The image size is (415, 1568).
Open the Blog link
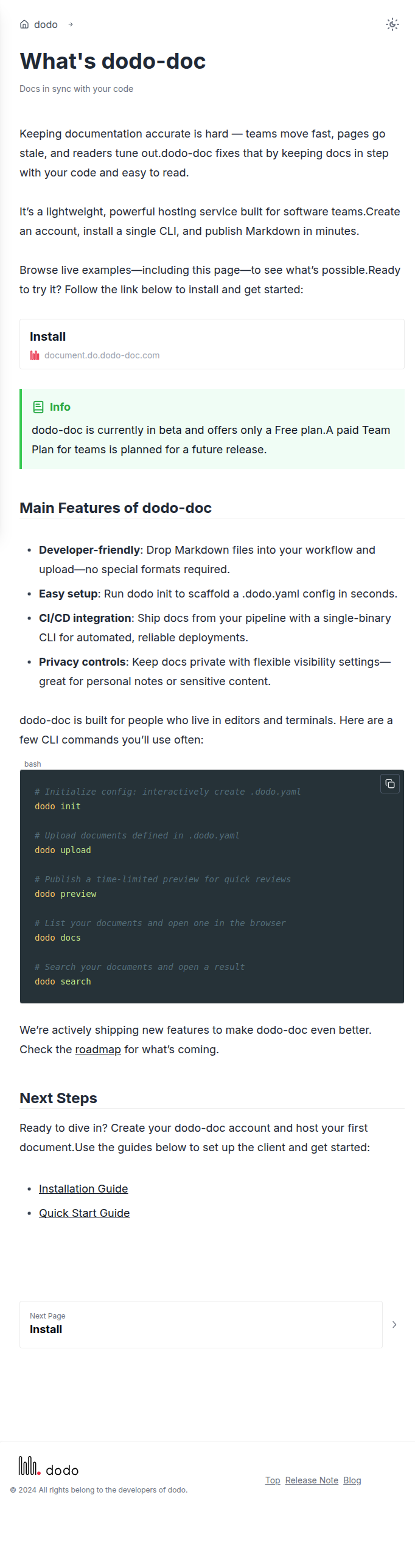352,1480
